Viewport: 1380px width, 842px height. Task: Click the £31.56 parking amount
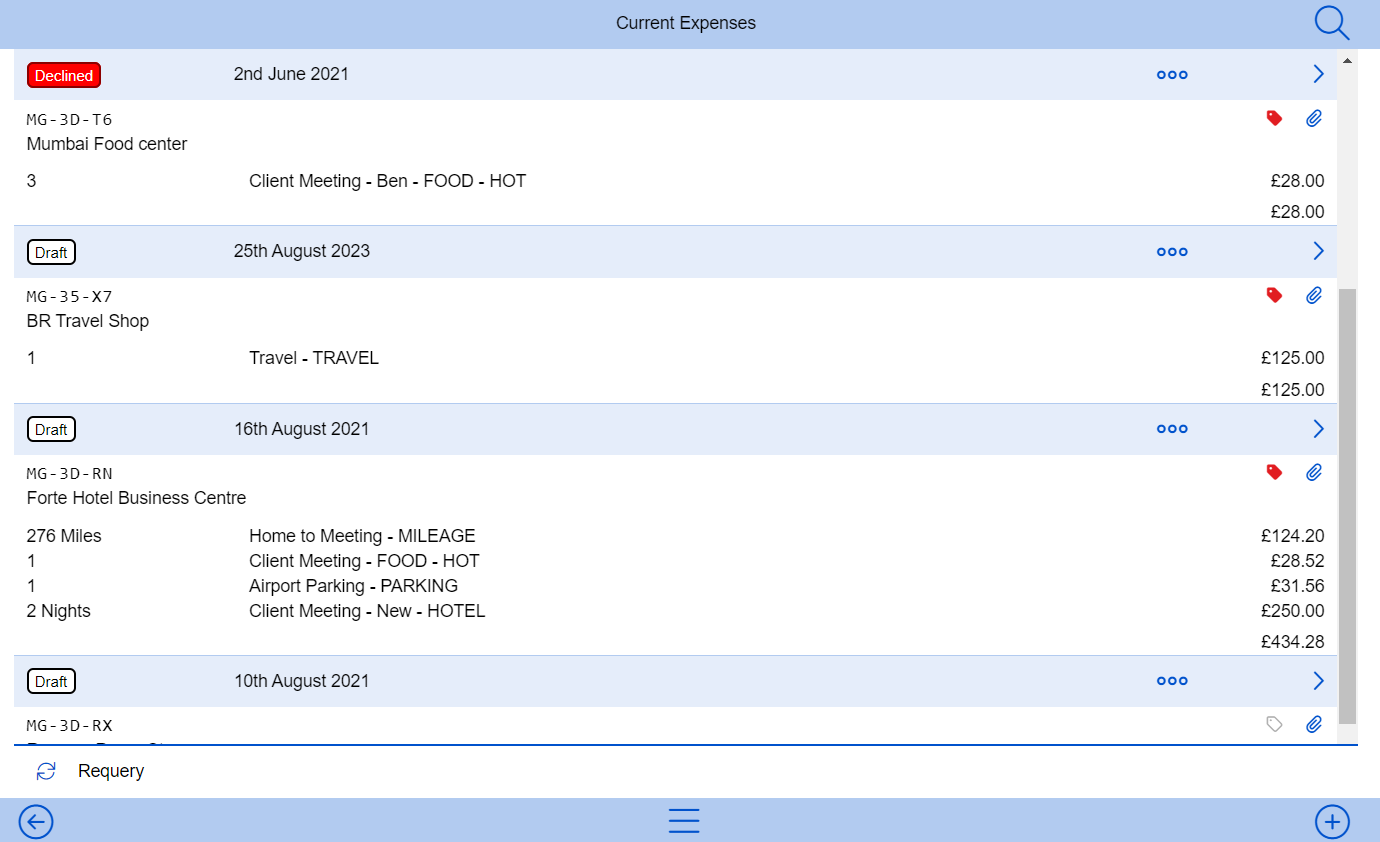[1298, 586]
